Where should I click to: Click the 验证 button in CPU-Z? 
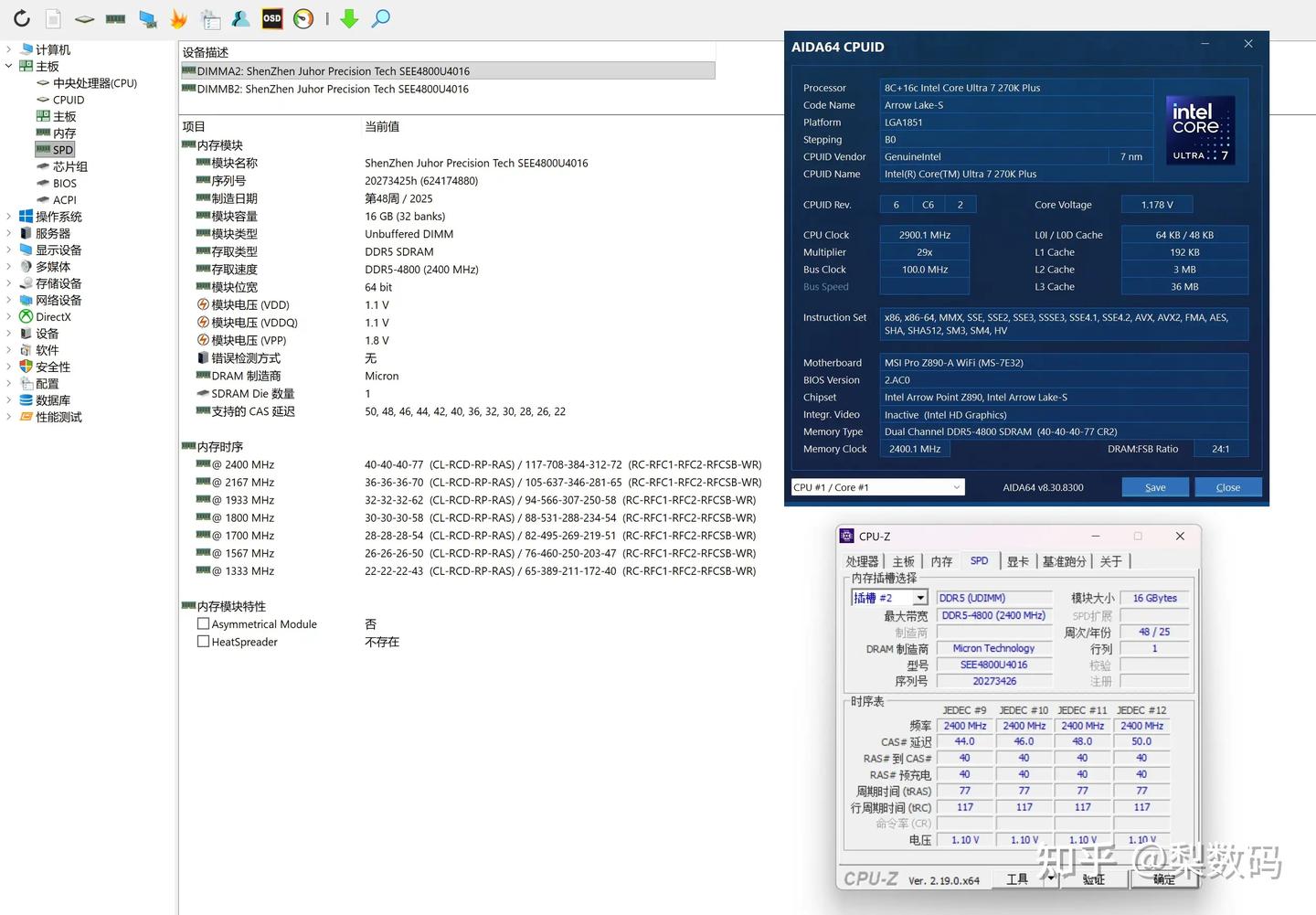click(1093, 878)
